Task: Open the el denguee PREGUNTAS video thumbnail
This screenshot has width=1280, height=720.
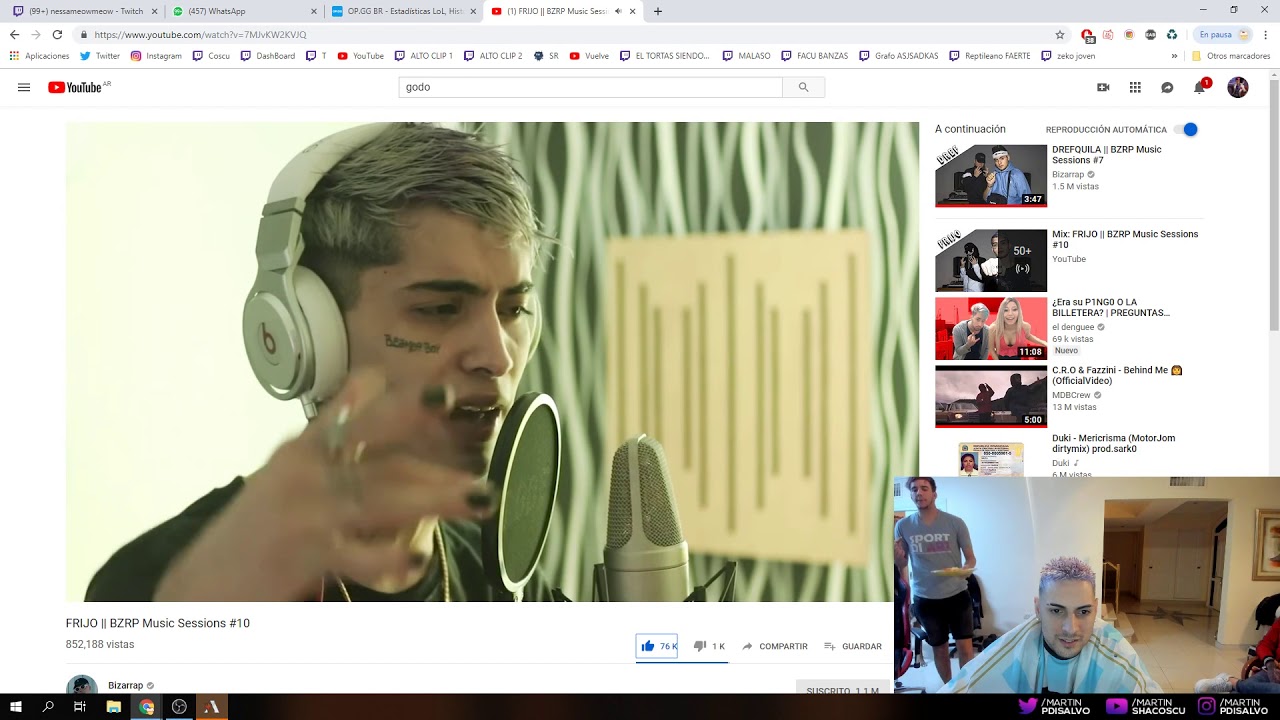Action: [x=991, y=328]
